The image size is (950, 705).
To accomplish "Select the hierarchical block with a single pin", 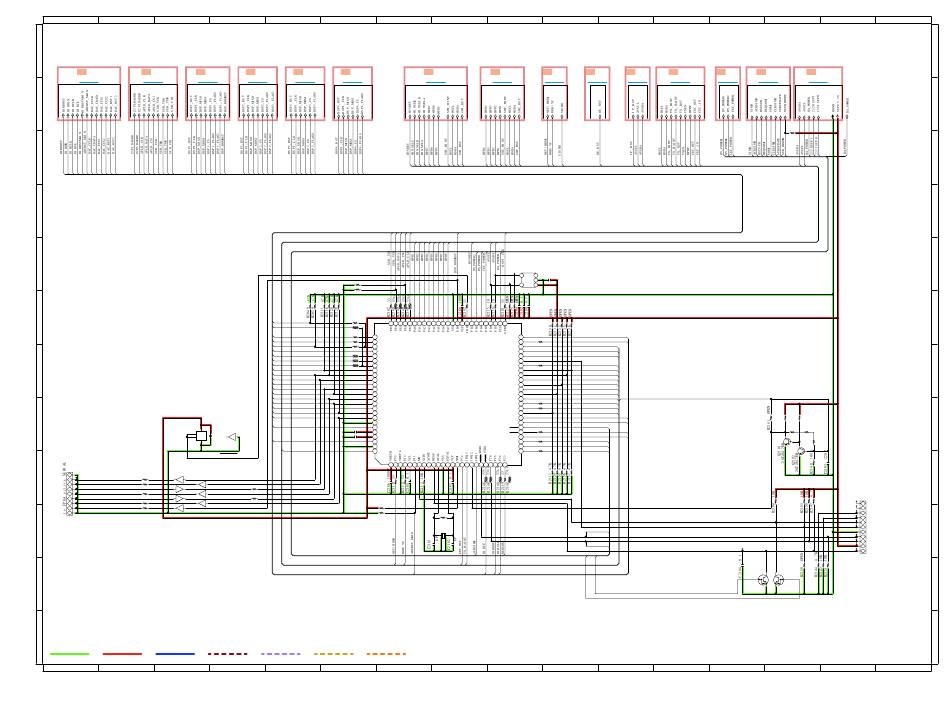I will tap(597, 94).
